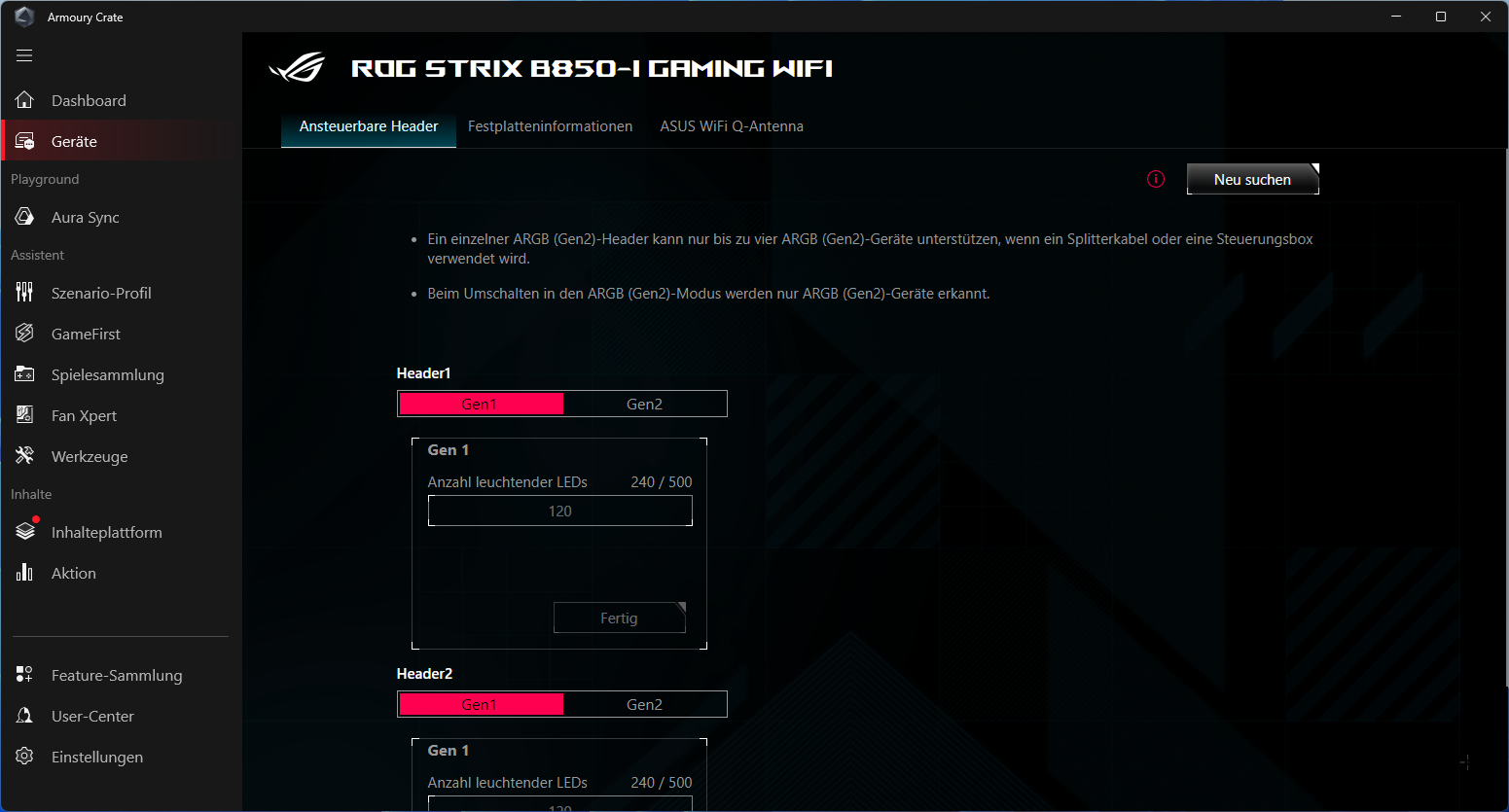
Task: Switch Header2 to Gen2 mode
Action: (644, 704)
